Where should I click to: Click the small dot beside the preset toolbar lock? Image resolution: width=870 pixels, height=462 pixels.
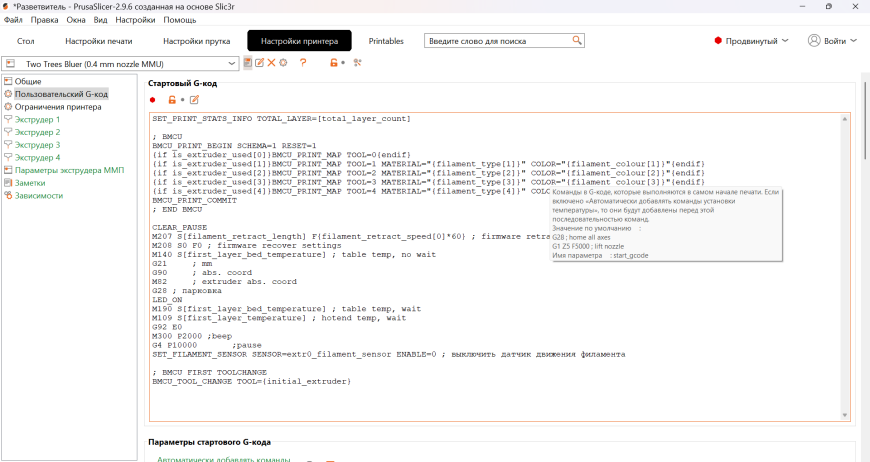pyautogui.click(x=343, y=63)
